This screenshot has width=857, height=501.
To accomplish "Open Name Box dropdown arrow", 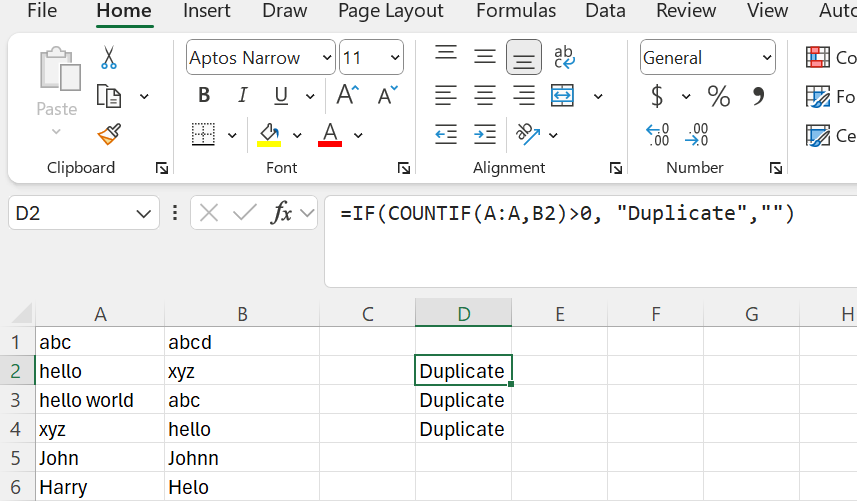I will [143, 213].
